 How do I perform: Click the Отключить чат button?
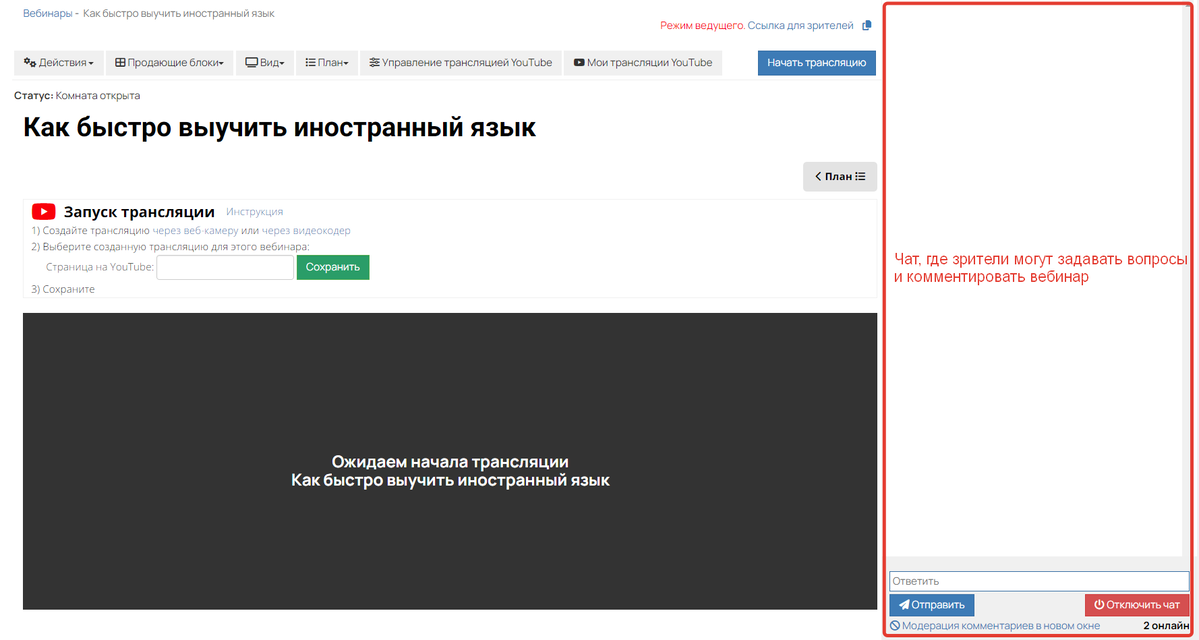(x=1137, y=605)
